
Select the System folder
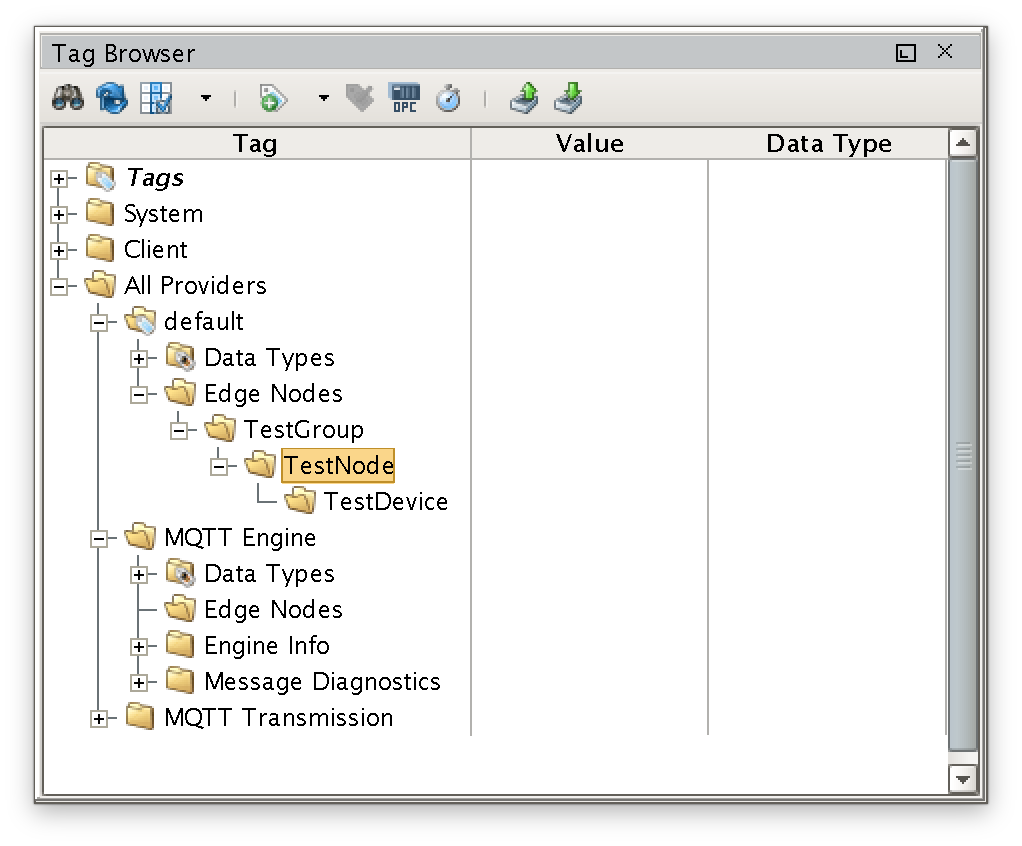[x=163, y=214]
